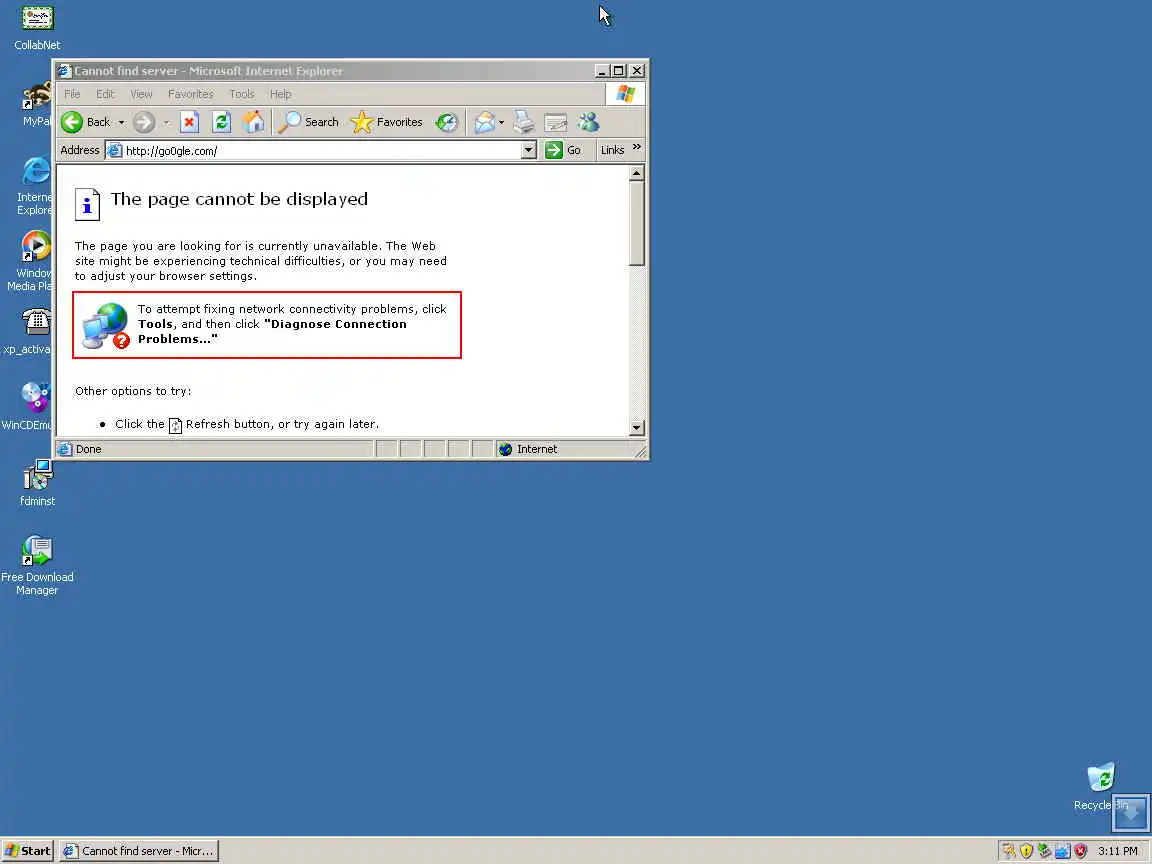Open the View menu
The width and height of the screenshot is (1152, 864).
pos(141,94)
